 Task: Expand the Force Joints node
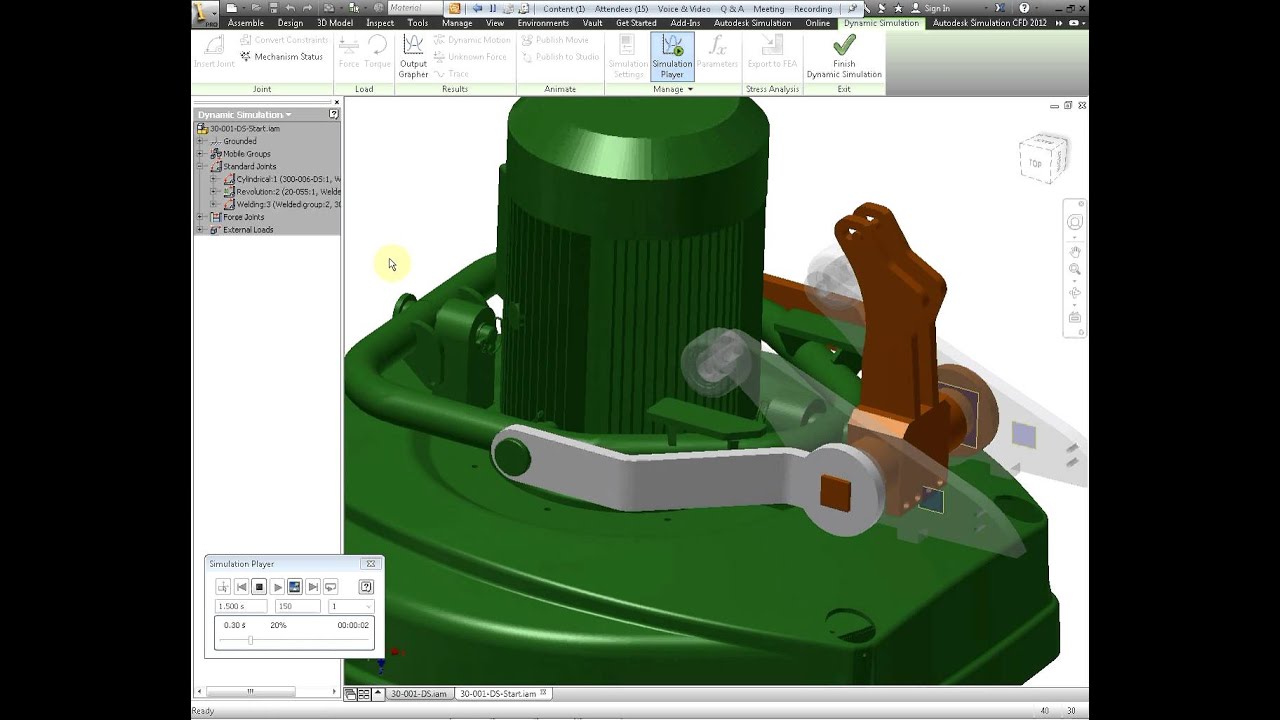click(x=200, y=217)
